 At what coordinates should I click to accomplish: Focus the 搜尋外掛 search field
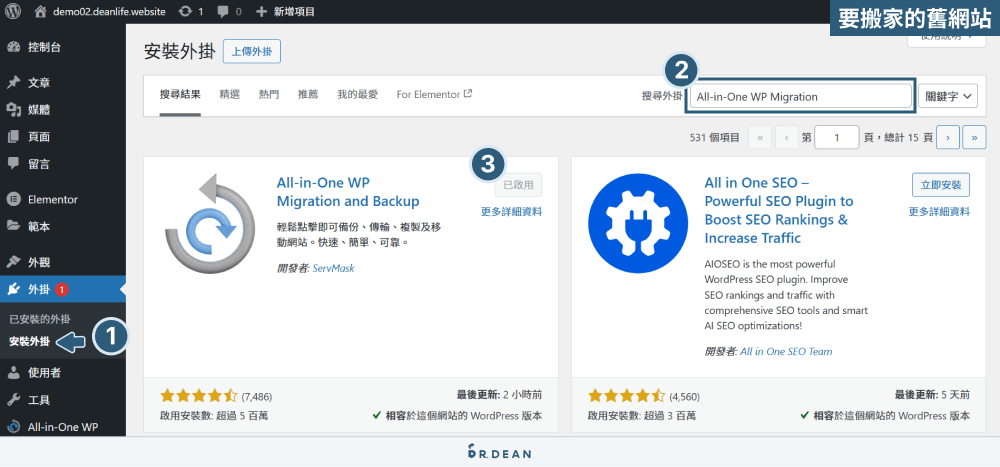[x=800, y=96]
